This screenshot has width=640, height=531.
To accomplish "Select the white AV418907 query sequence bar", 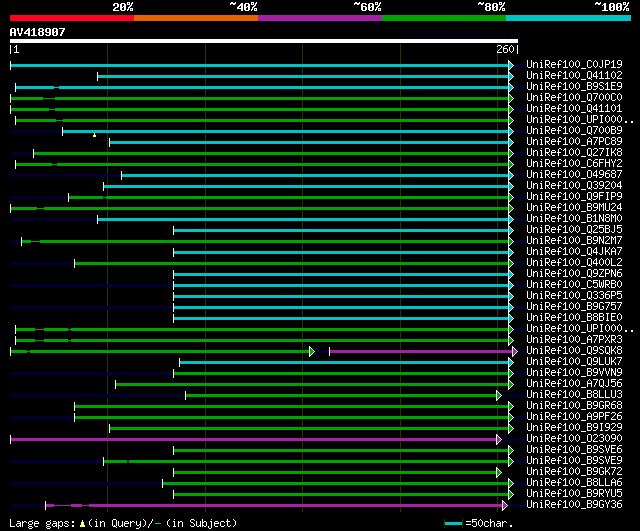I will 264,41.
